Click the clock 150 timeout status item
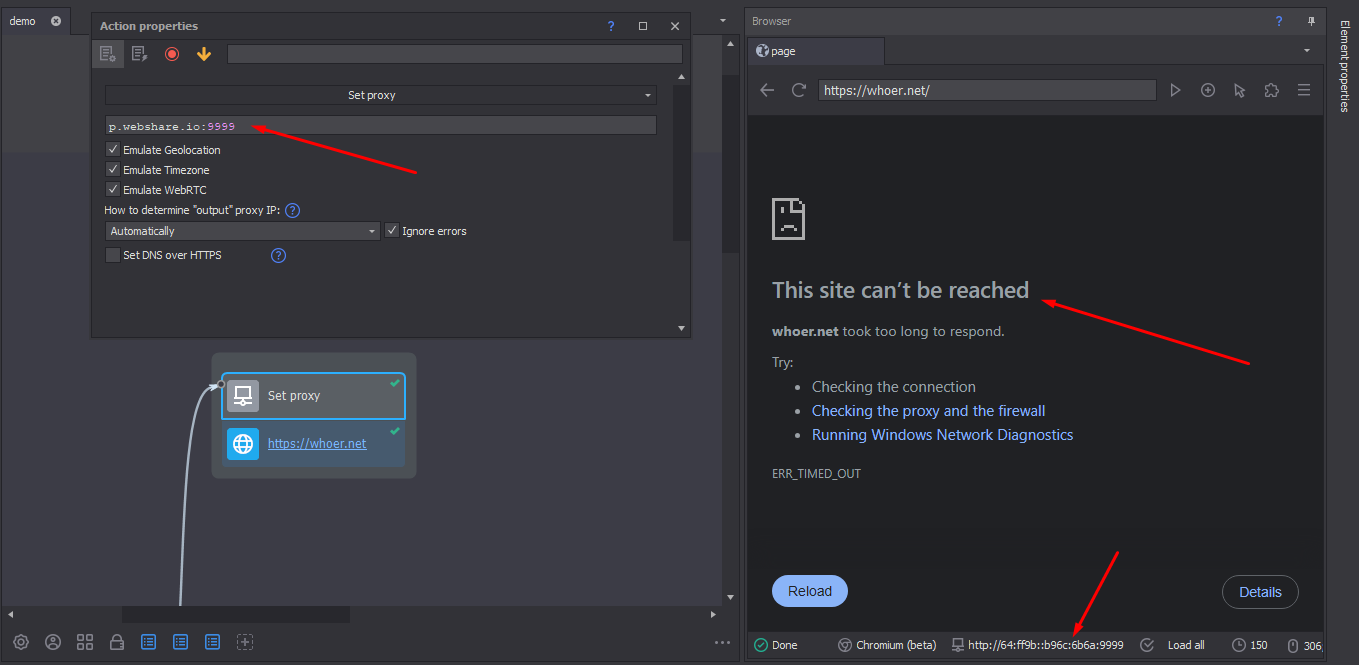 coord(1250,645)
